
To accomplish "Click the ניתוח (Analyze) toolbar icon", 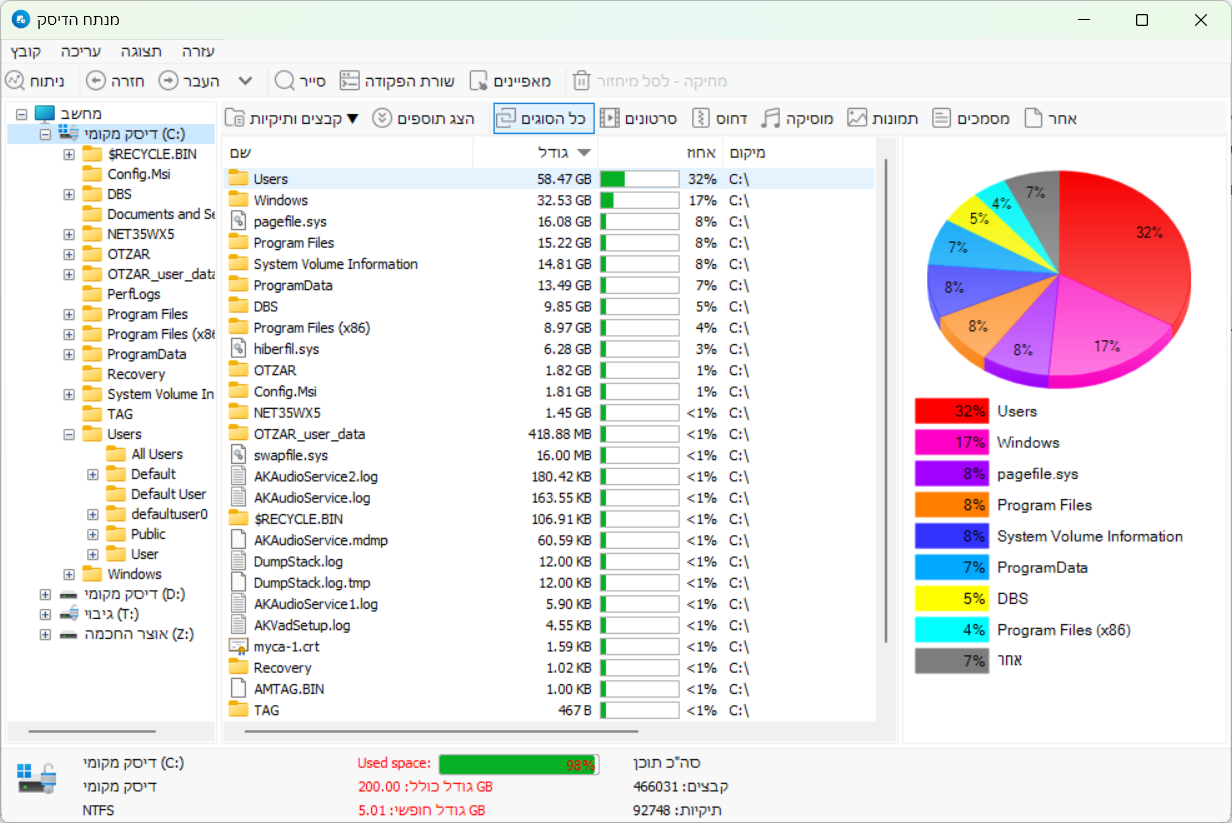I will pyautogui.click(x=15, y=81).
